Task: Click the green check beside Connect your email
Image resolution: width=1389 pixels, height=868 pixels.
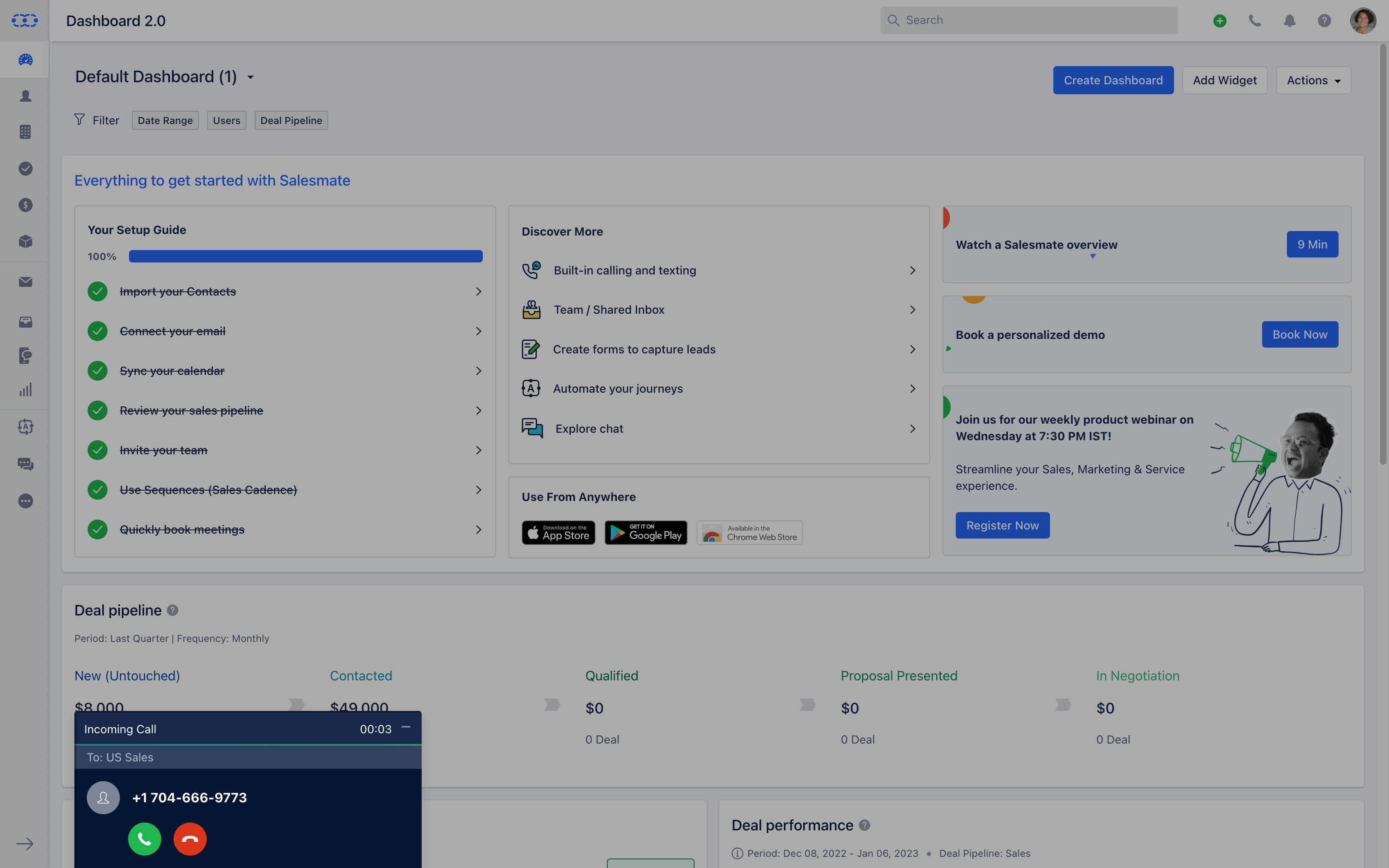Action: (x=98, y=331)
